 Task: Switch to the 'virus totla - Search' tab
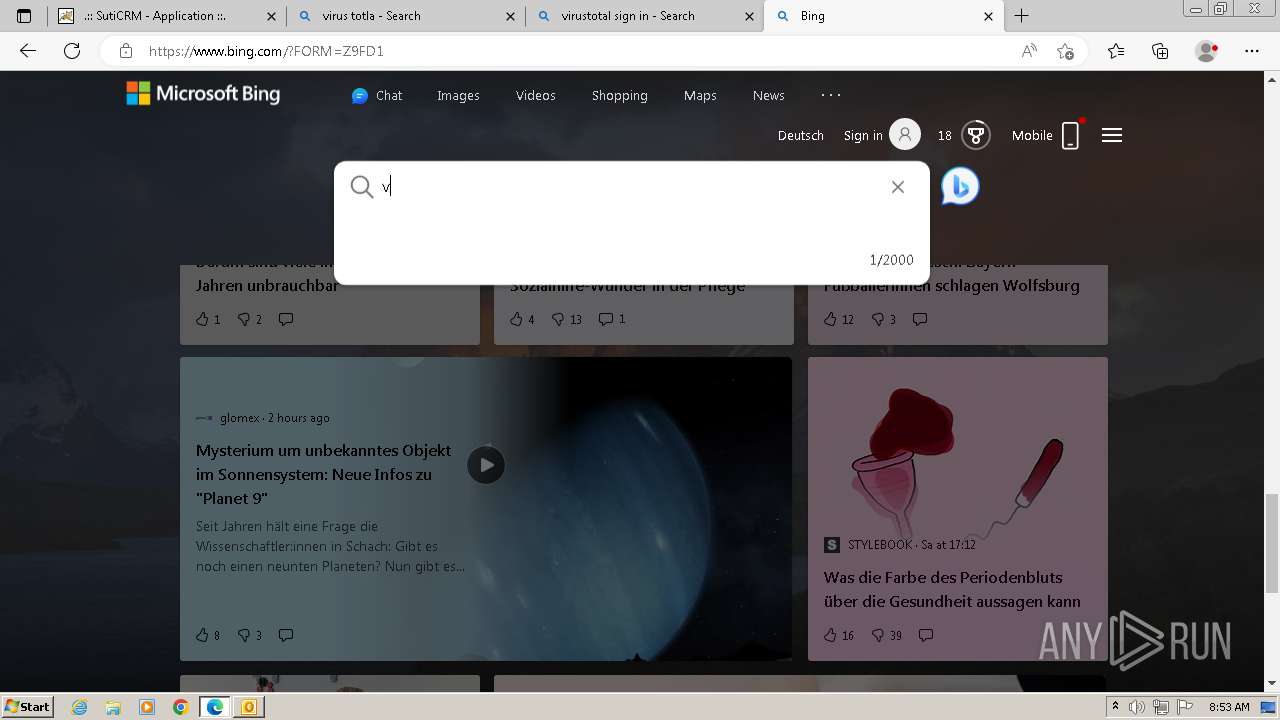405,16
